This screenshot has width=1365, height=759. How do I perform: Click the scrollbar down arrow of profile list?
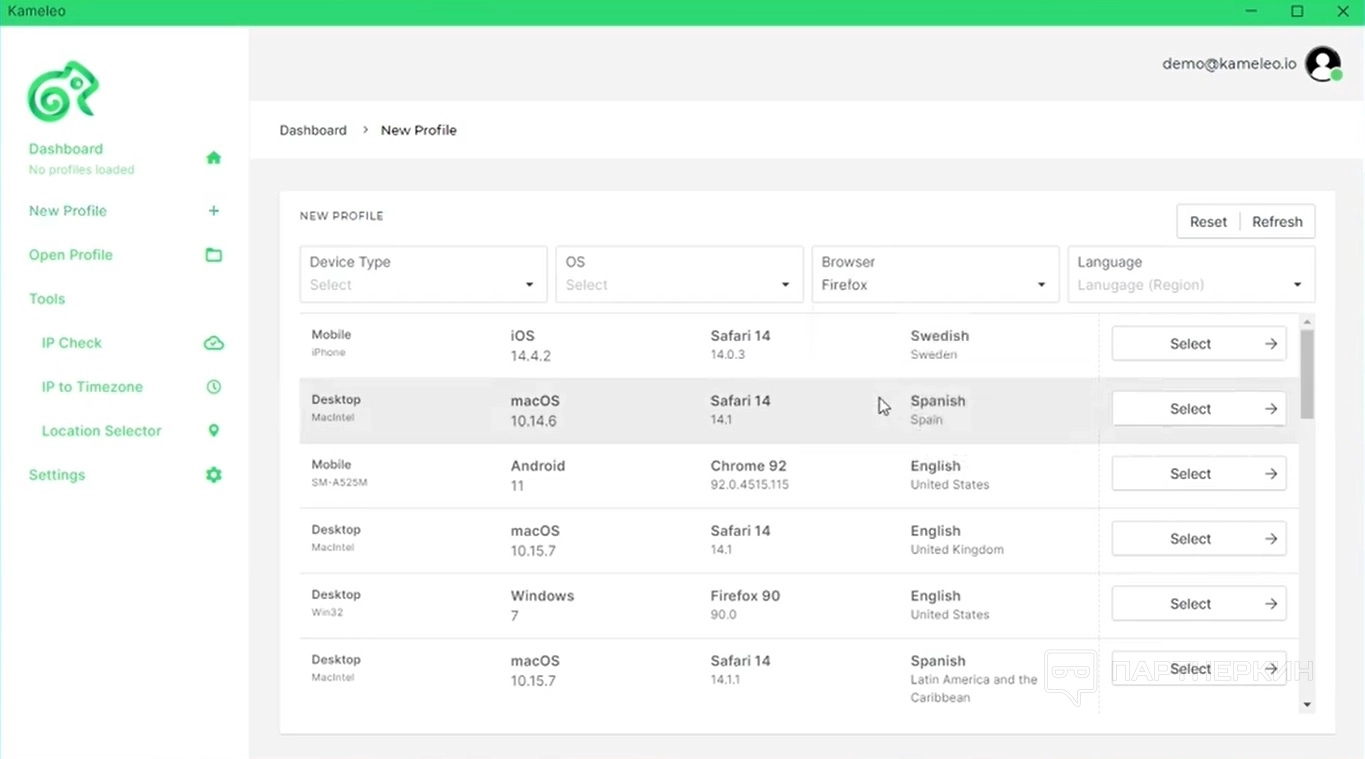point(1306,705)
